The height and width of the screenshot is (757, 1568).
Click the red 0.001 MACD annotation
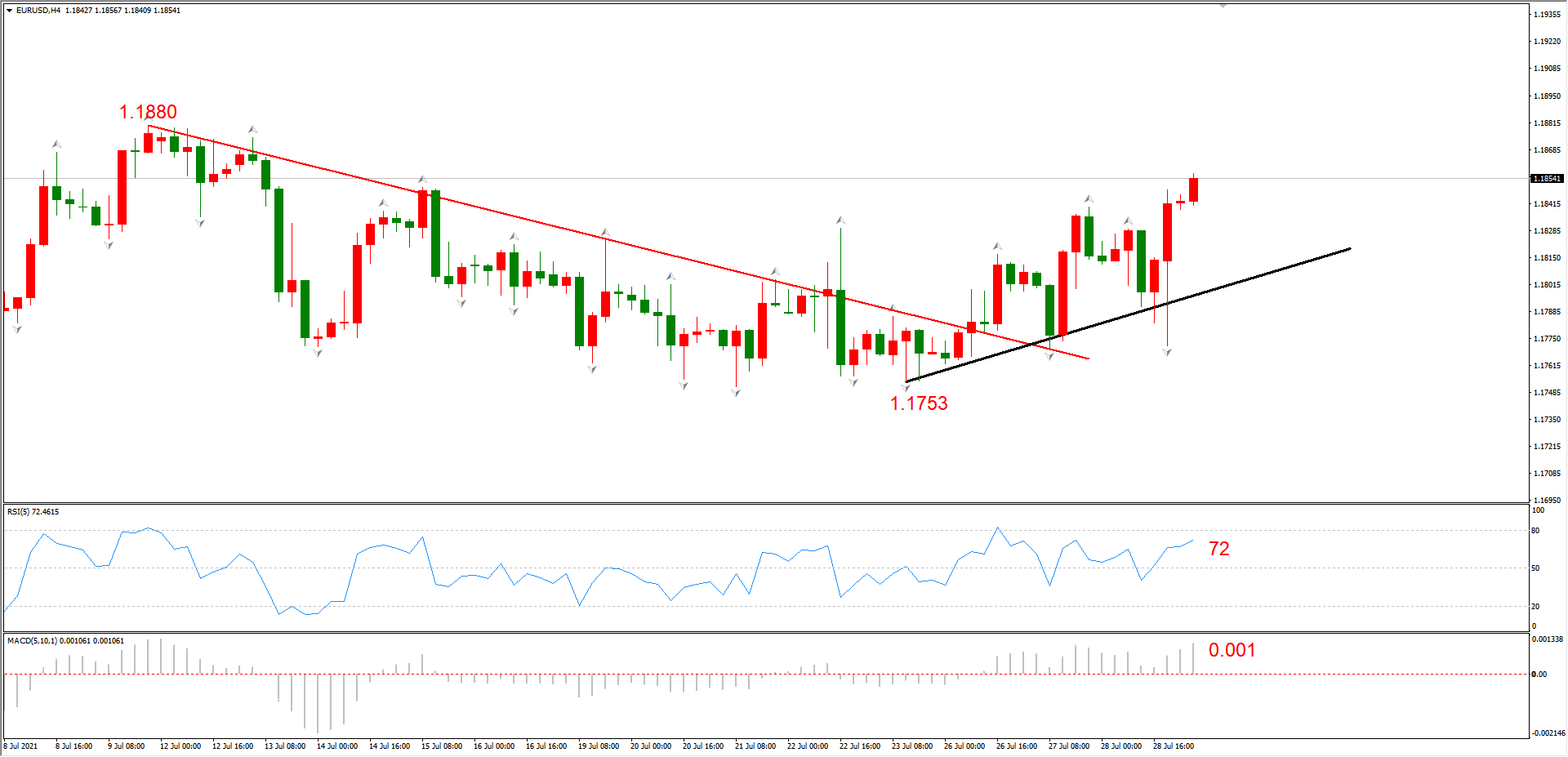1232,650
